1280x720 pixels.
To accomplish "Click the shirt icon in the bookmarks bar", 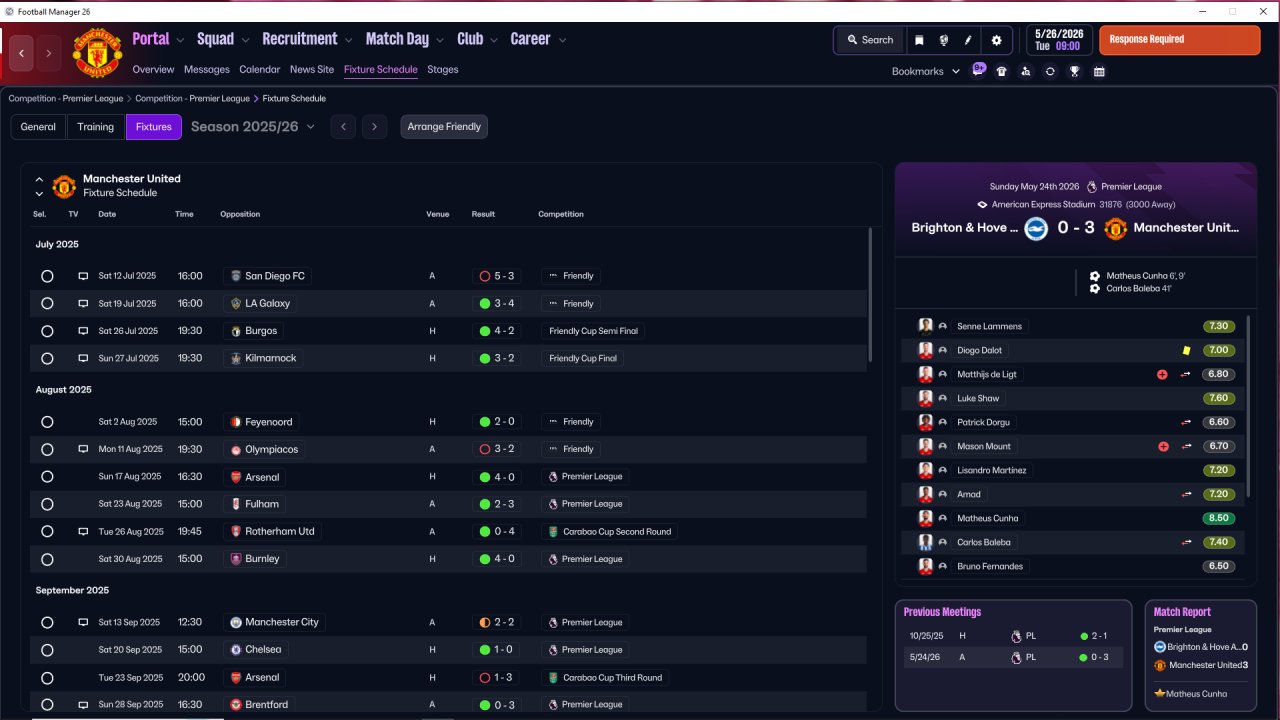I will (x=1002, y=71).
